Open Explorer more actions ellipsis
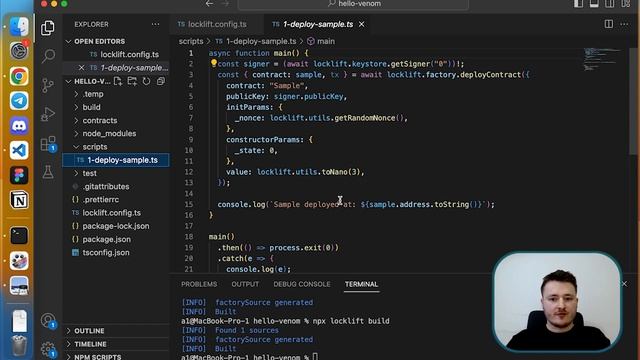The image size is (640, 360). 156,24
